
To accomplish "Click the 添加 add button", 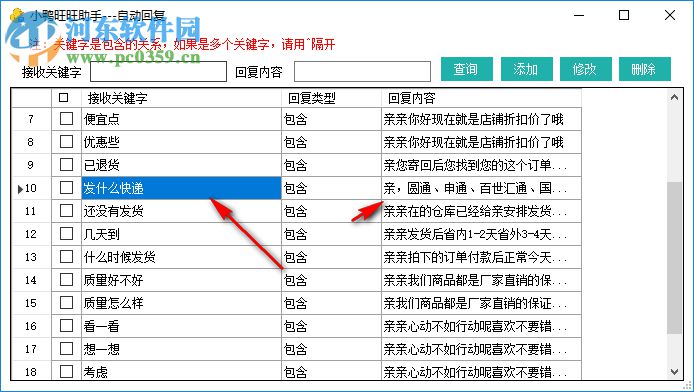I will (x=526, y=69).
